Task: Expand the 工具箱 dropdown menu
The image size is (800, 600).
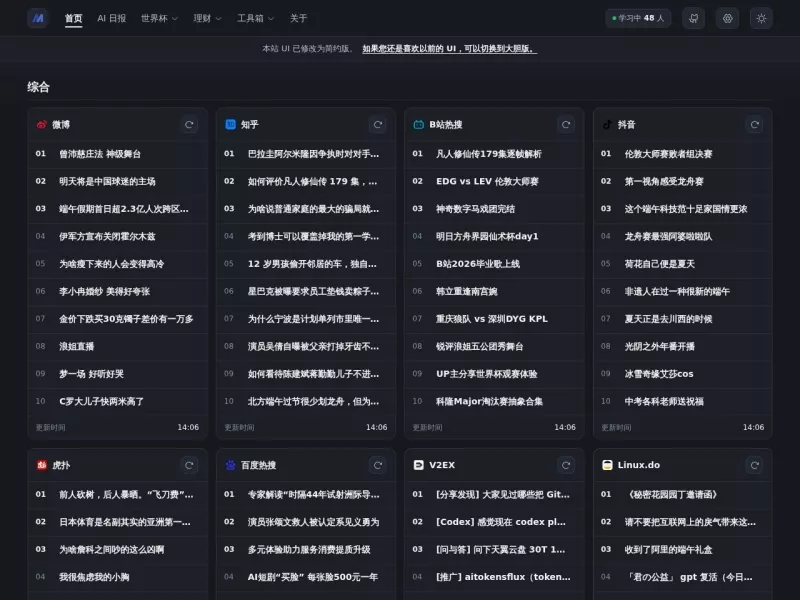Action: 255,18
